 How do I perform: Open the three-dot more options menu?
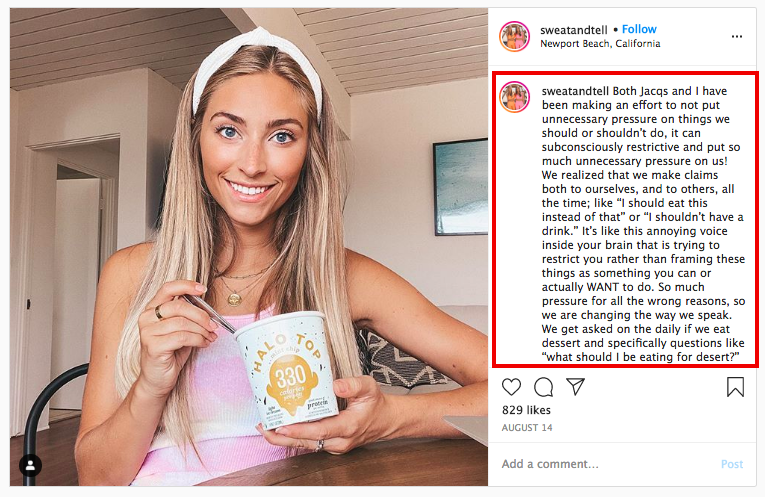(737, 37)
